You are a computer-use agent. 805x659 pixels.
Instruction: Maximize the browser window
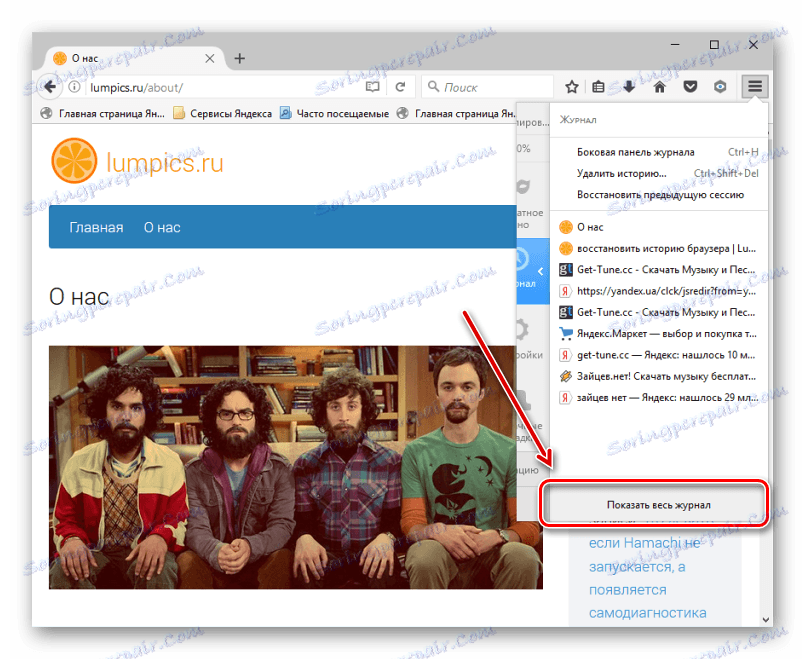(x=714, y=45)
